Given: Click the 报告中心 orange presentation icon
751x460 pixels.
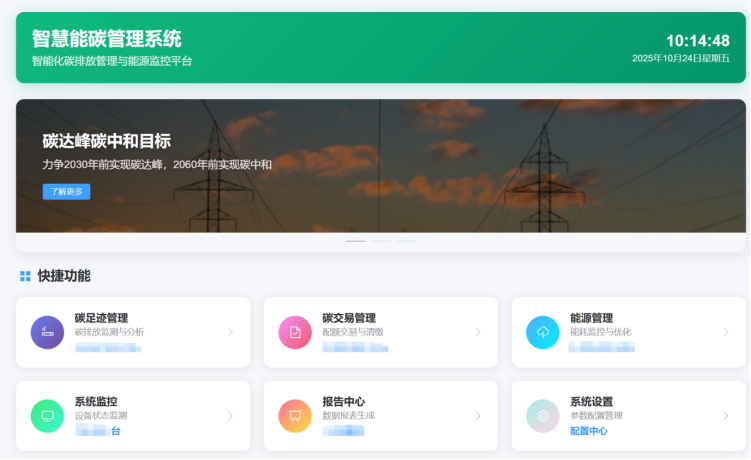Looking at the screenshot, I should [x=295, y=416].
